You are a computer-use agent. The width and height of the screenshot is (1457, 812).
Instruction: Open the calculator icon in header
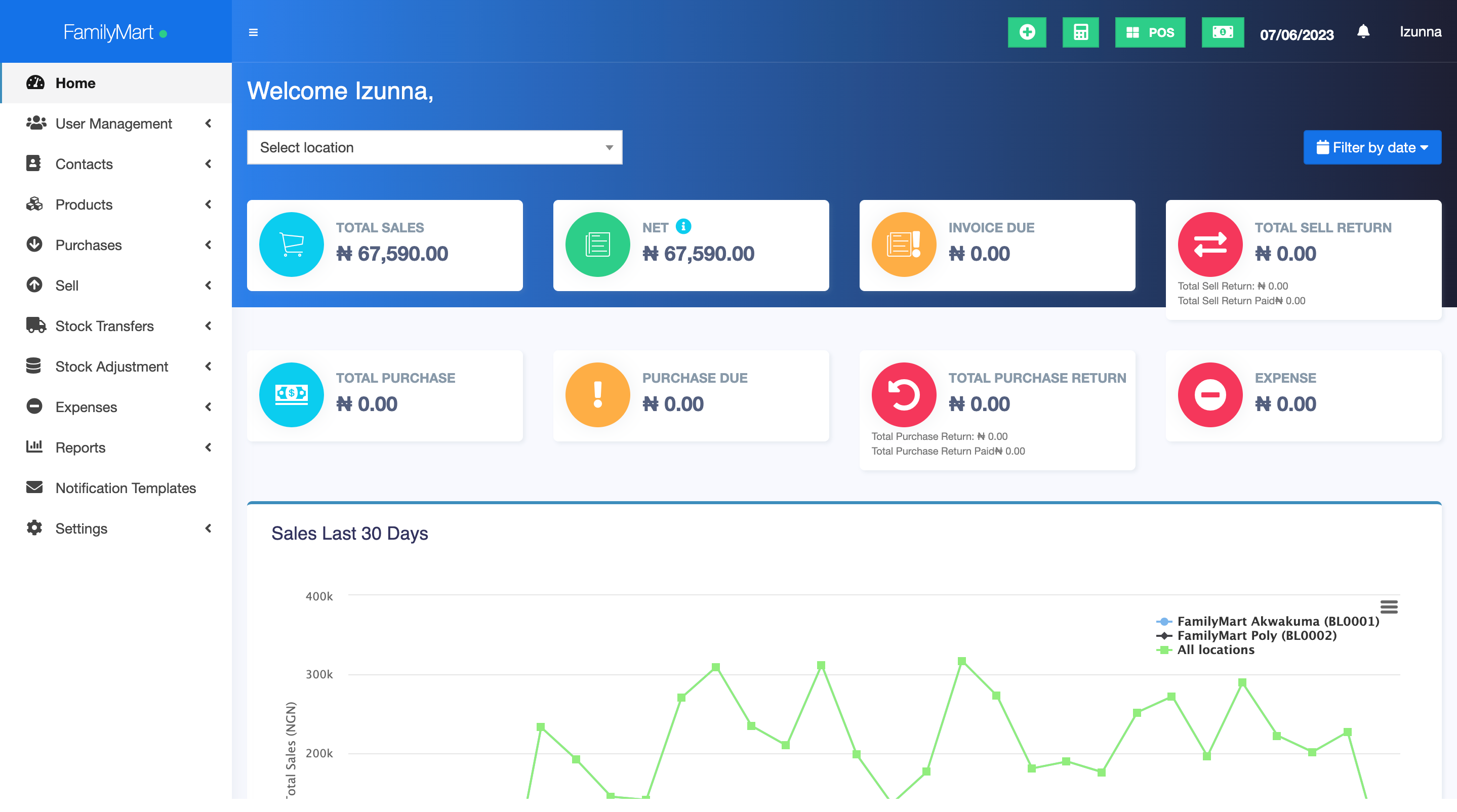coord(1080,32)
